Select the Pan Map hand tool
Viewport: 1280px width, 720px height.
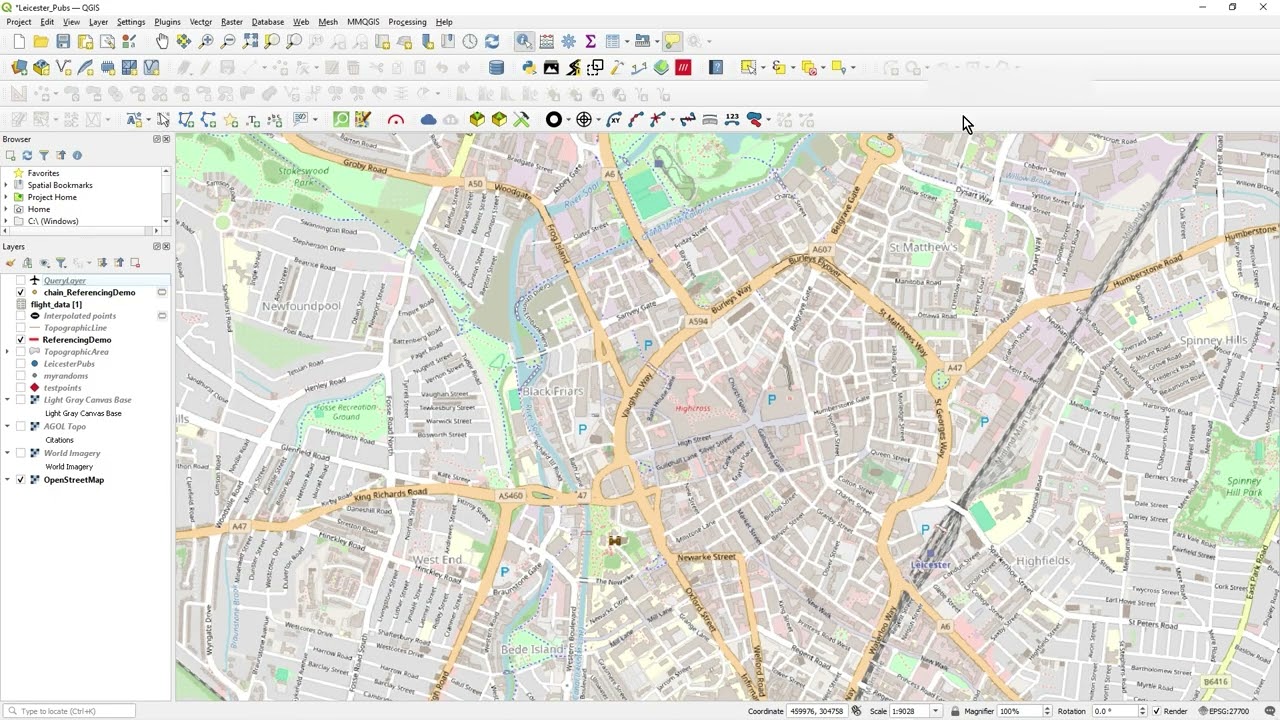162,41
